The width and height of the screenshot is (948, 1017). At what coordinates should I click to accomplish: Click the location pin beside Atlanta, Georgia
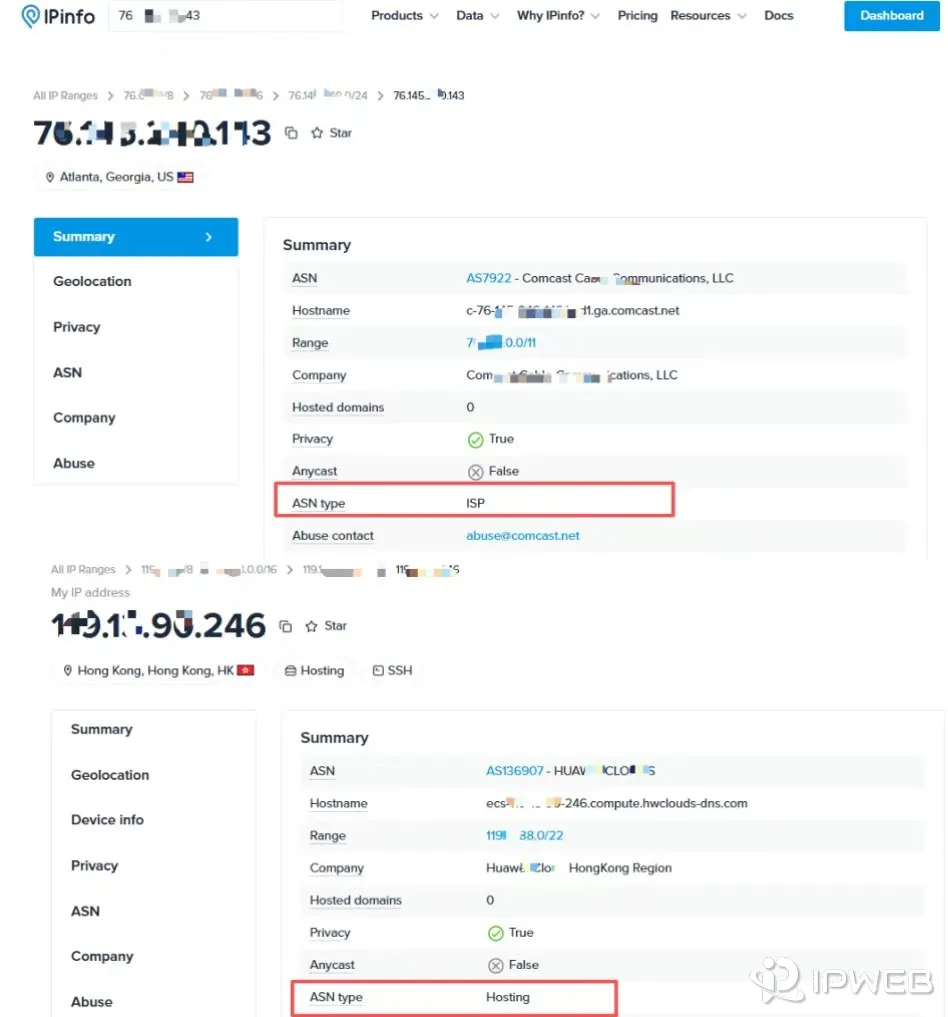coord(50,177)
